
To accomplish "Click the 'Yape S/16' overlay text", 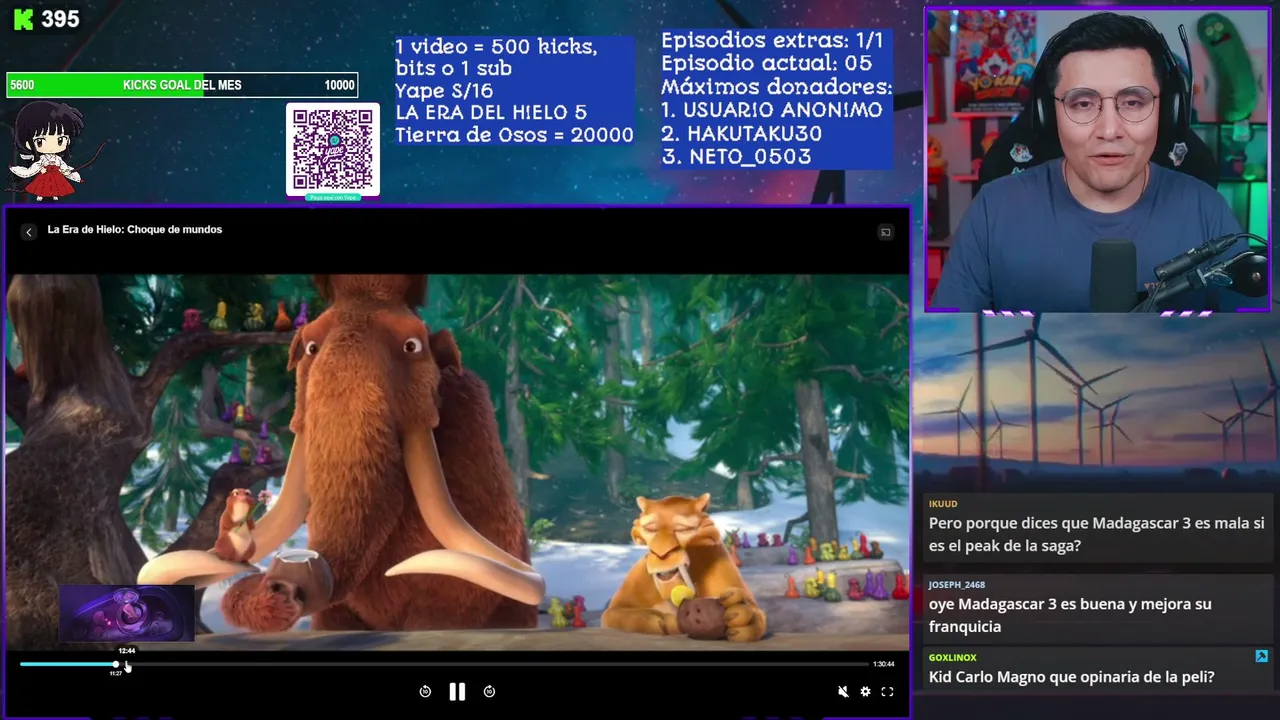I will click(x=444, y=91).
